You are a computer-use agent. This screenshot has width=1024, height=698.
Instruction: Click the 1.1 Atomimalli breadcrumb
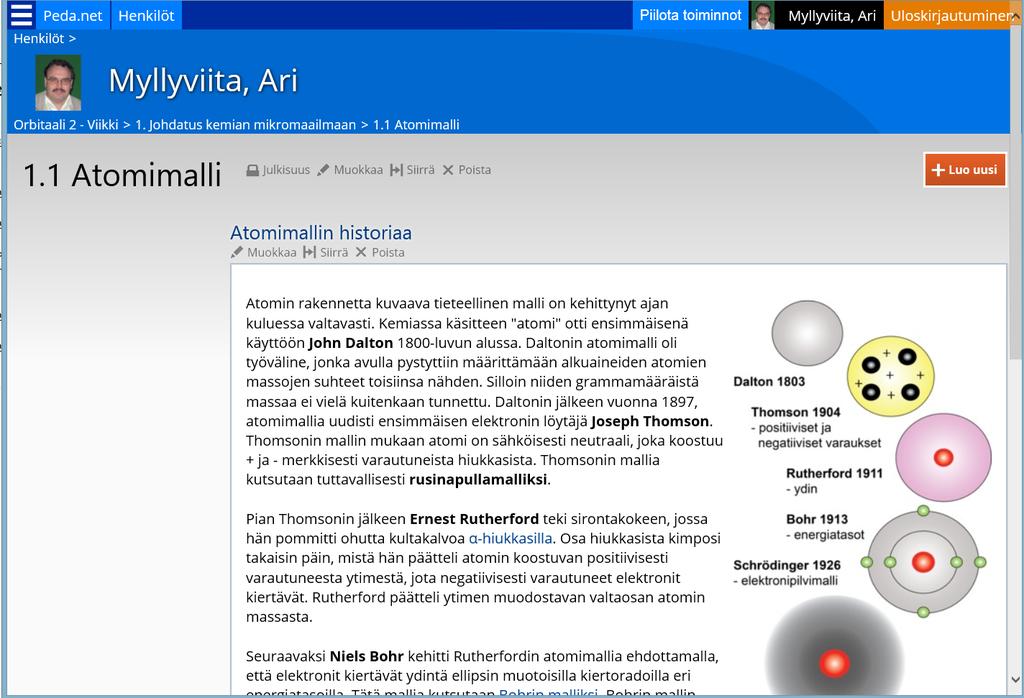click(416, 125)
